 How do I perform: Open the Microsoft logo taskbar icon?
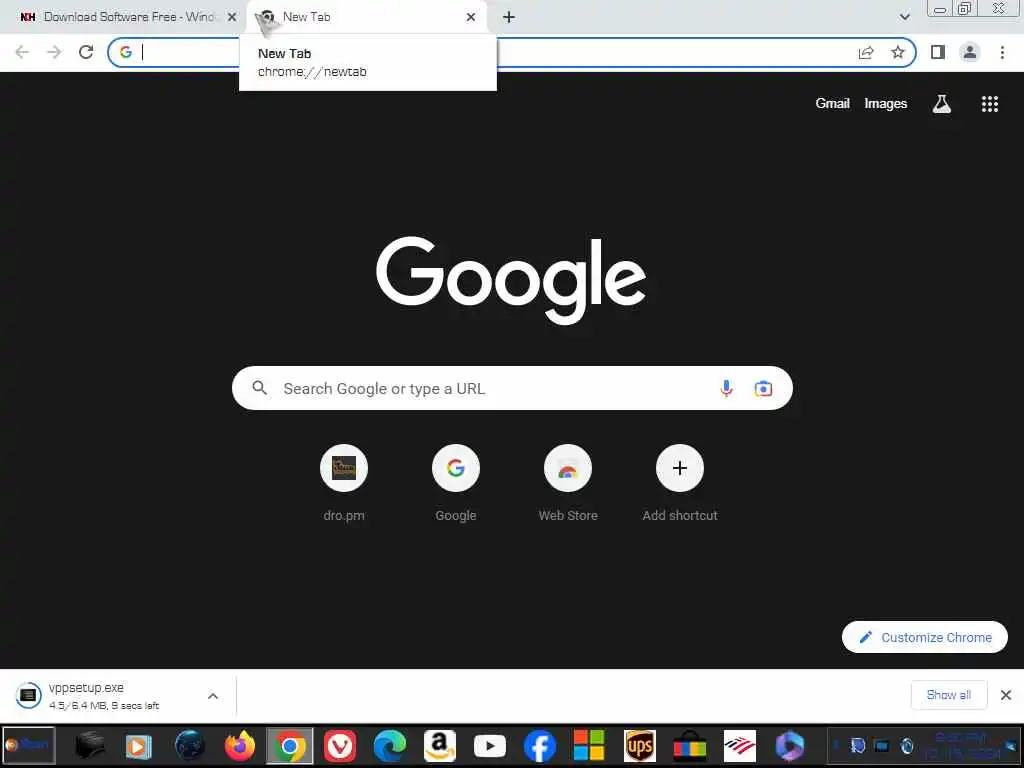pos(589,746)
